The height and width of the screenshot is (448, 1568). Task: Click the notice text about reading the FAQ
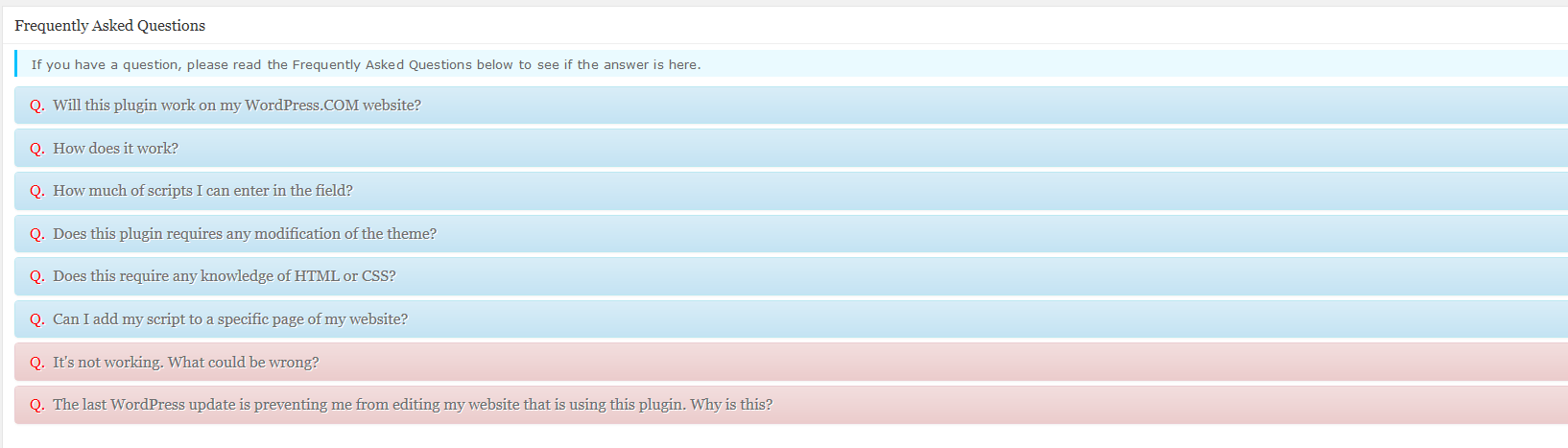[366, 65]
